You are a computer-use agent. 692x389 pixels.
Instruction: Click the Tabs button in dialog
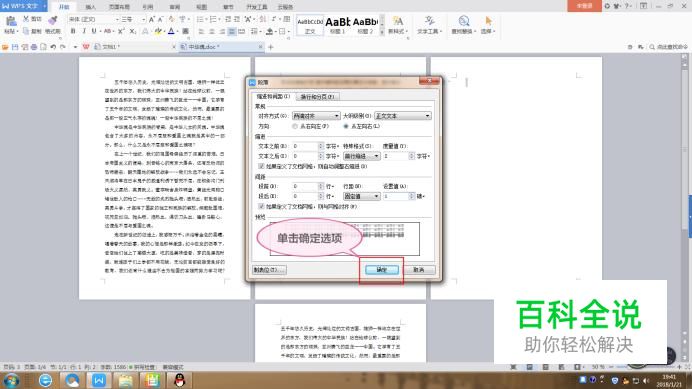269,270
